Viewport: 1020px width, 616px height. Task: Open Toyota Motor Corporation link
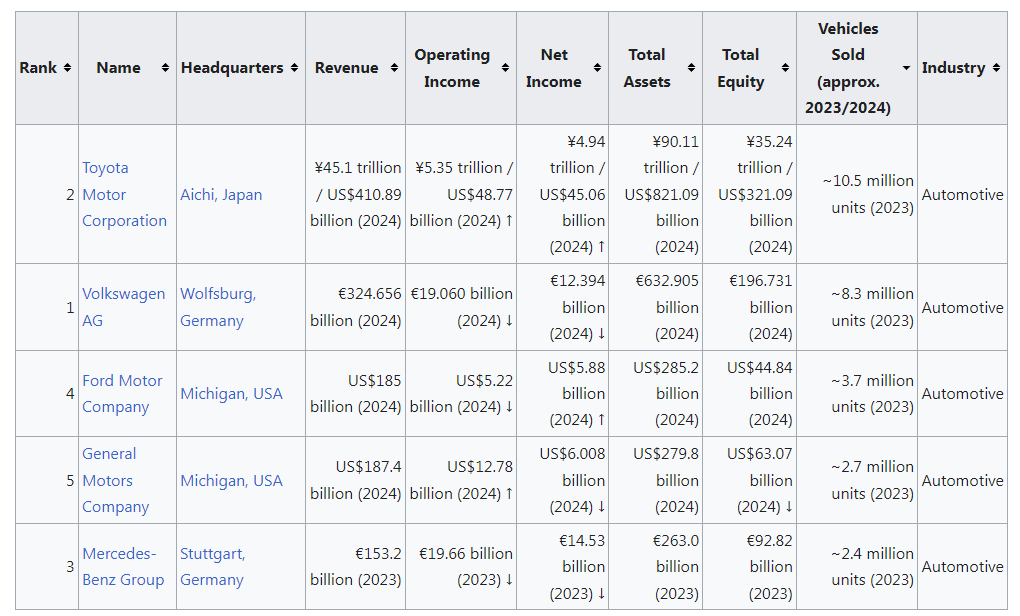click(124, 194)
